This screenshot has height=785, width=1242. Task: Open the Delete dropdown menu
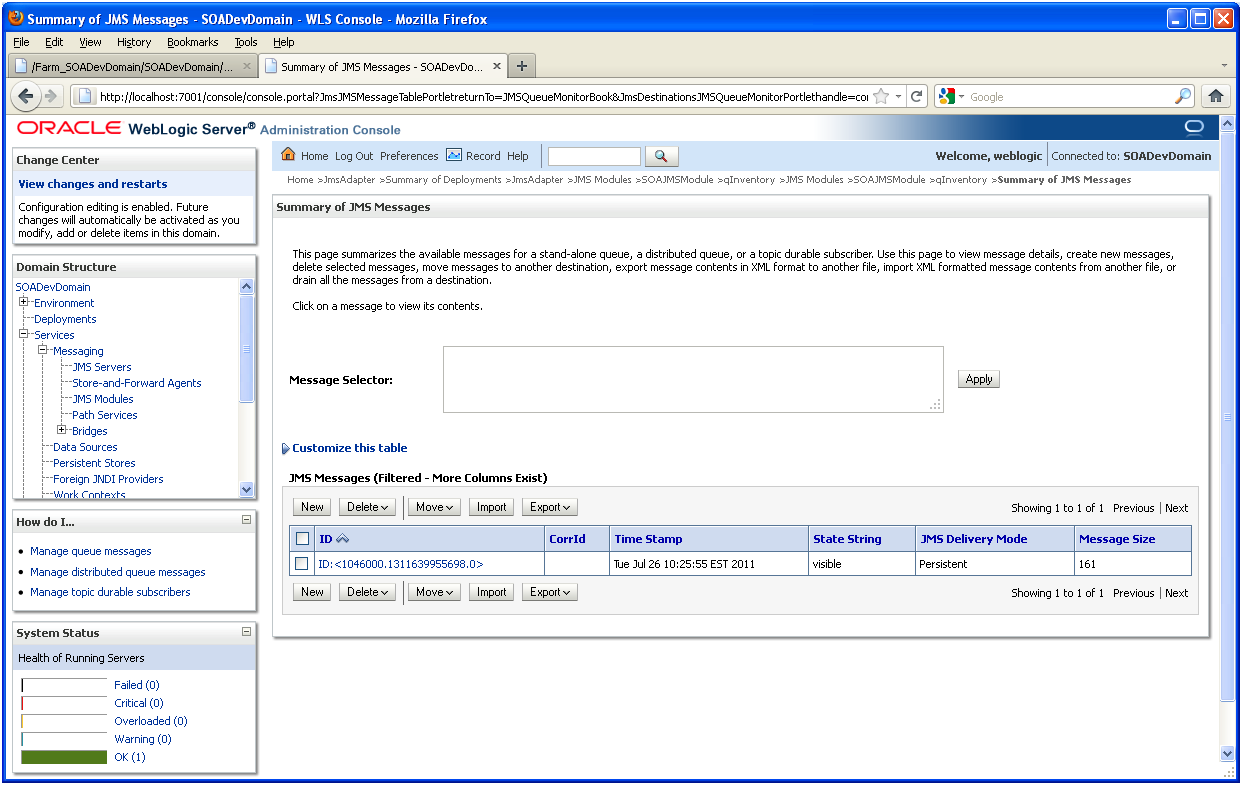point(367,507)
